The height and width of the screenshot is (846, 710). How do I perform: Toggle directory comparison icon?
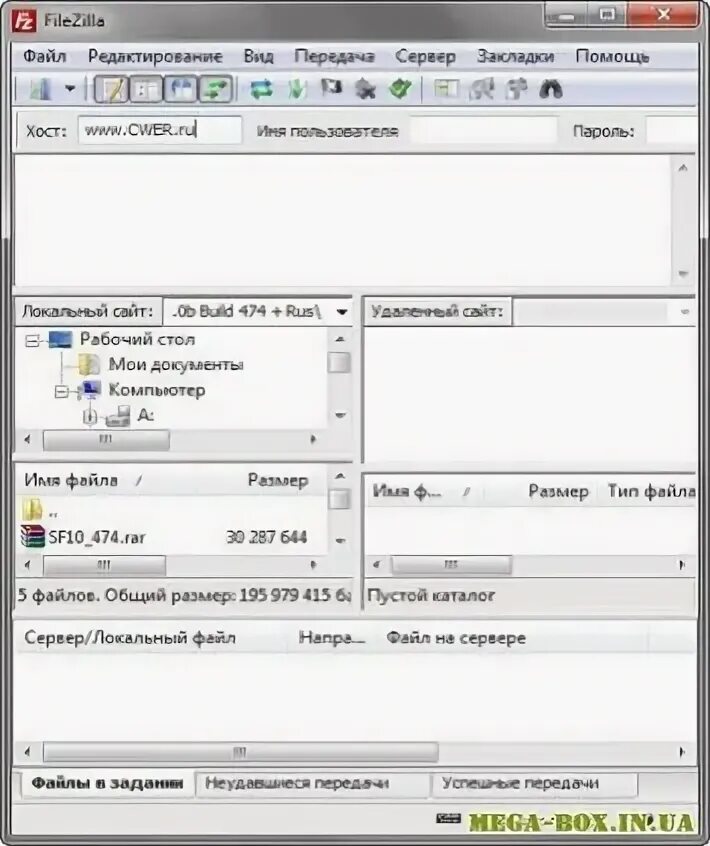(x=481, y=89)
